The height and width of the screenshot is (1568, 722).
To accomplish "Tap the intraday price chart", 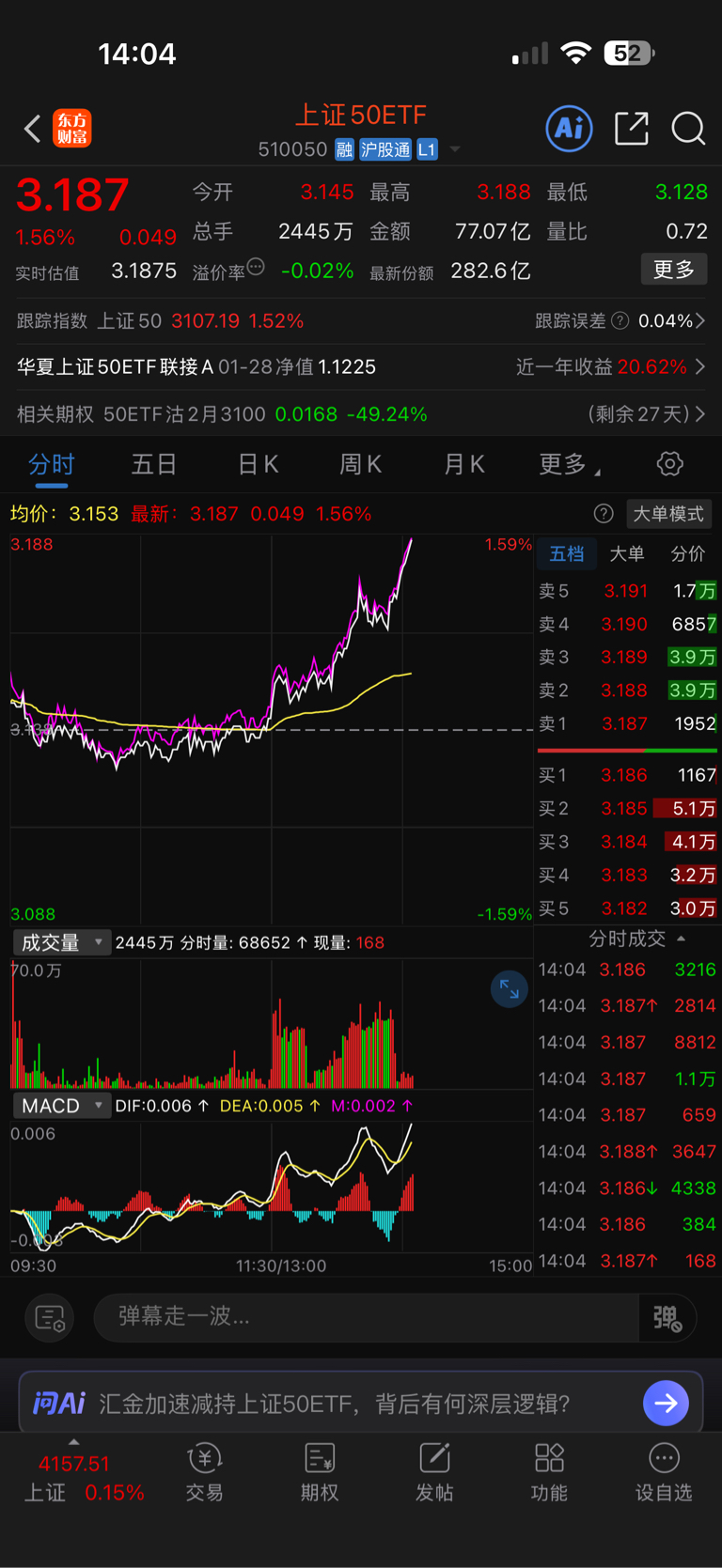I will pos(272,730).
